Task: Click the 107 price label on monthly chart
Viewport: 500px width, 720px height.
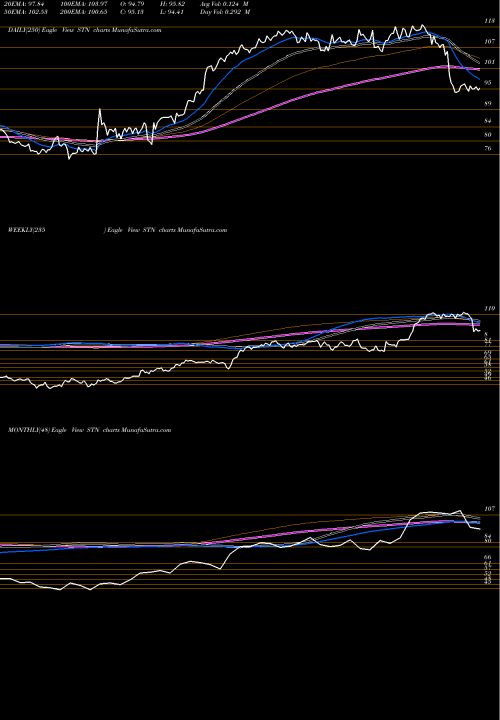Action: 490,509
